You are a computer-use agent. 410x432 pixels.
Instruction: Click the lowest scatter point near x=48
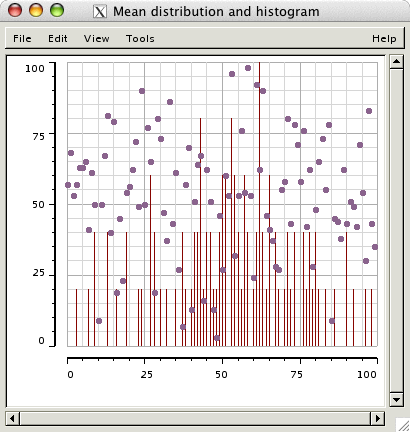pos(217,338)
